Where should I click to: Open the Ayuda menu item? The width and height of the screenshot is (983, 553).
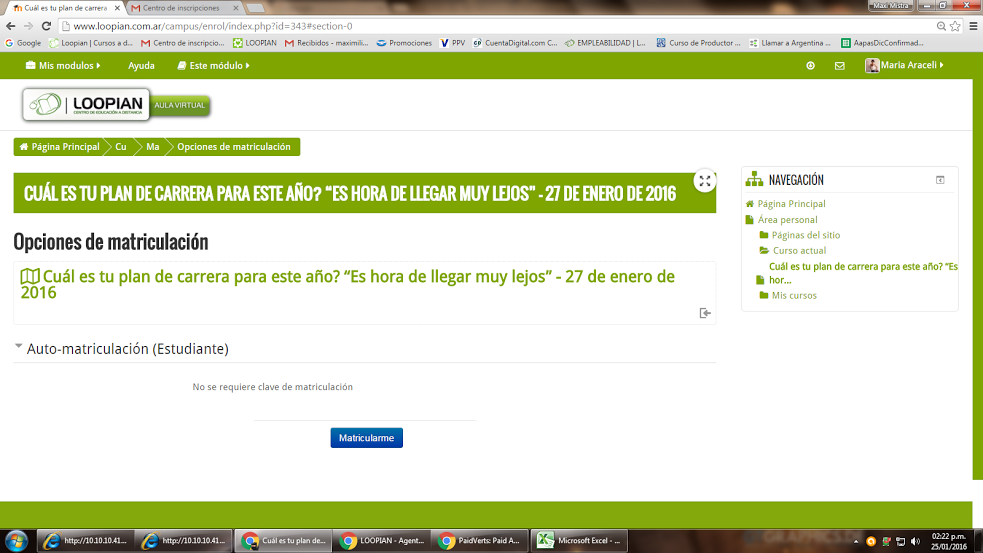141,66
